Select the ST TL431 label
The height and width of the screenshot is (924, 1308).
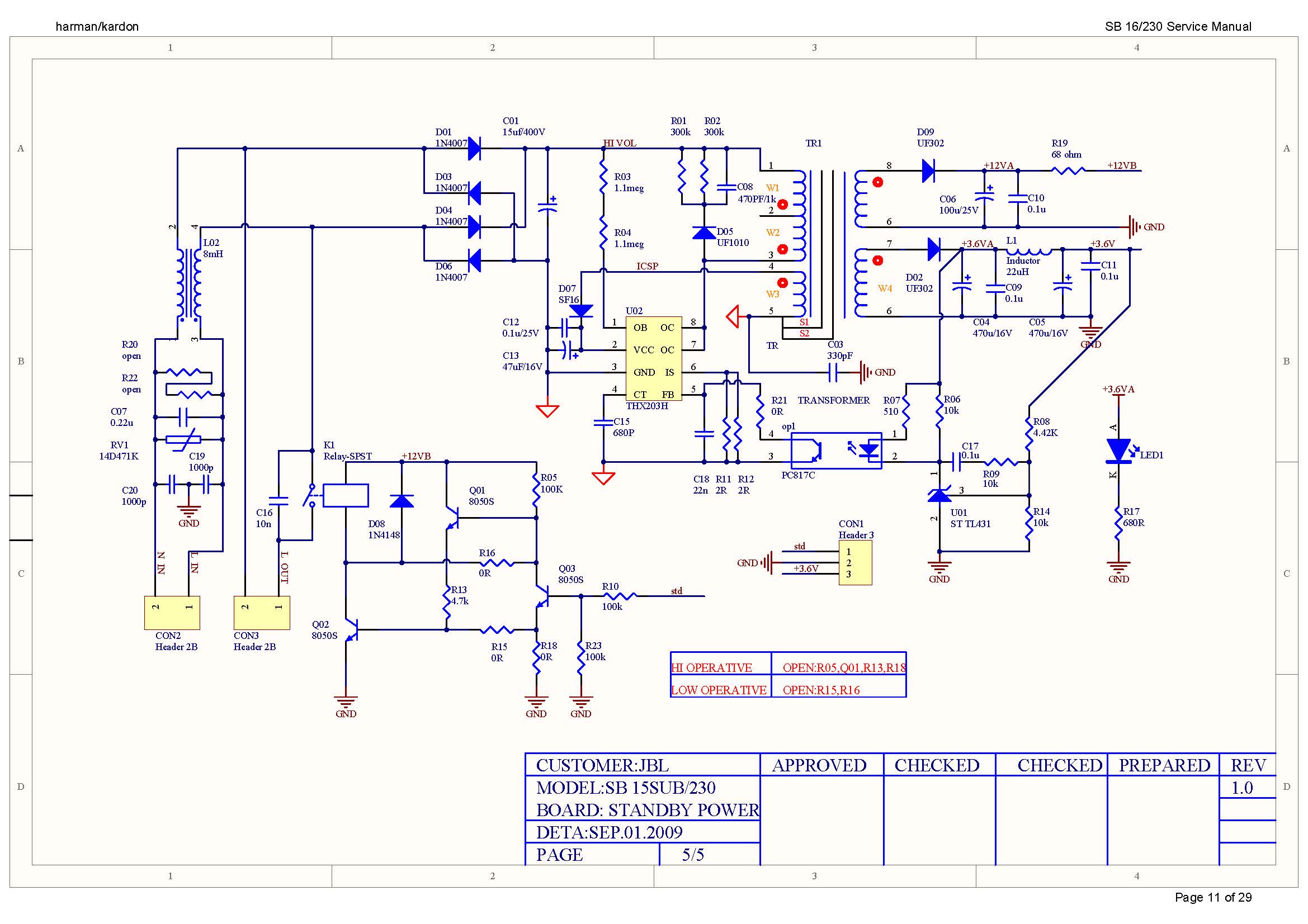coord(970,524)
